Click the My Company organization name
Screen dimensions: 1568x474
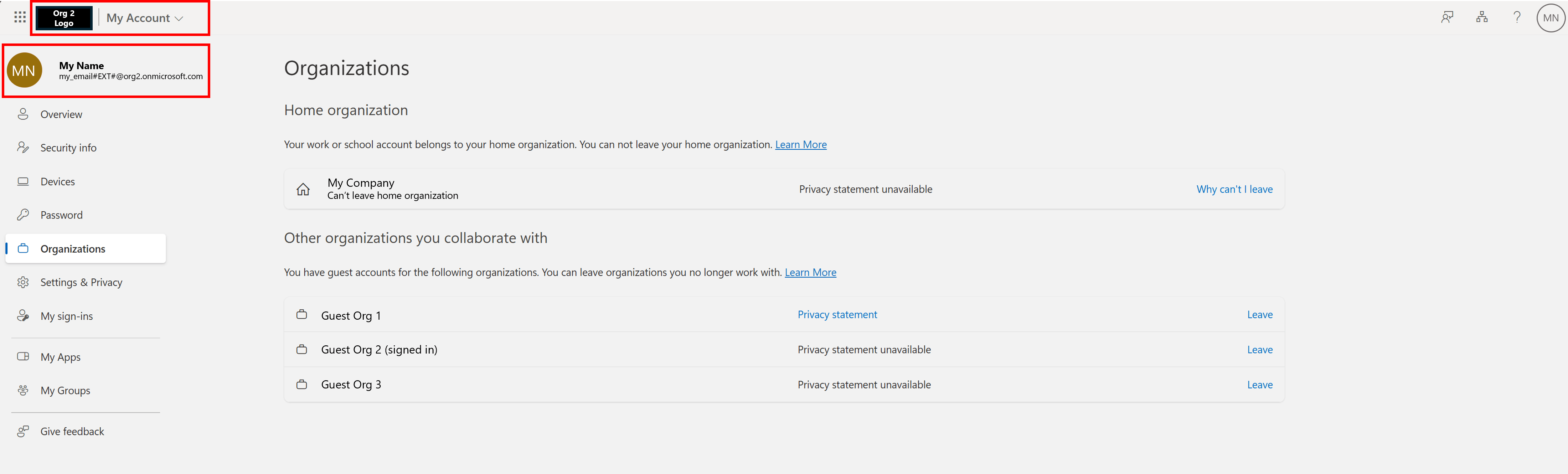tap(361, 182)
